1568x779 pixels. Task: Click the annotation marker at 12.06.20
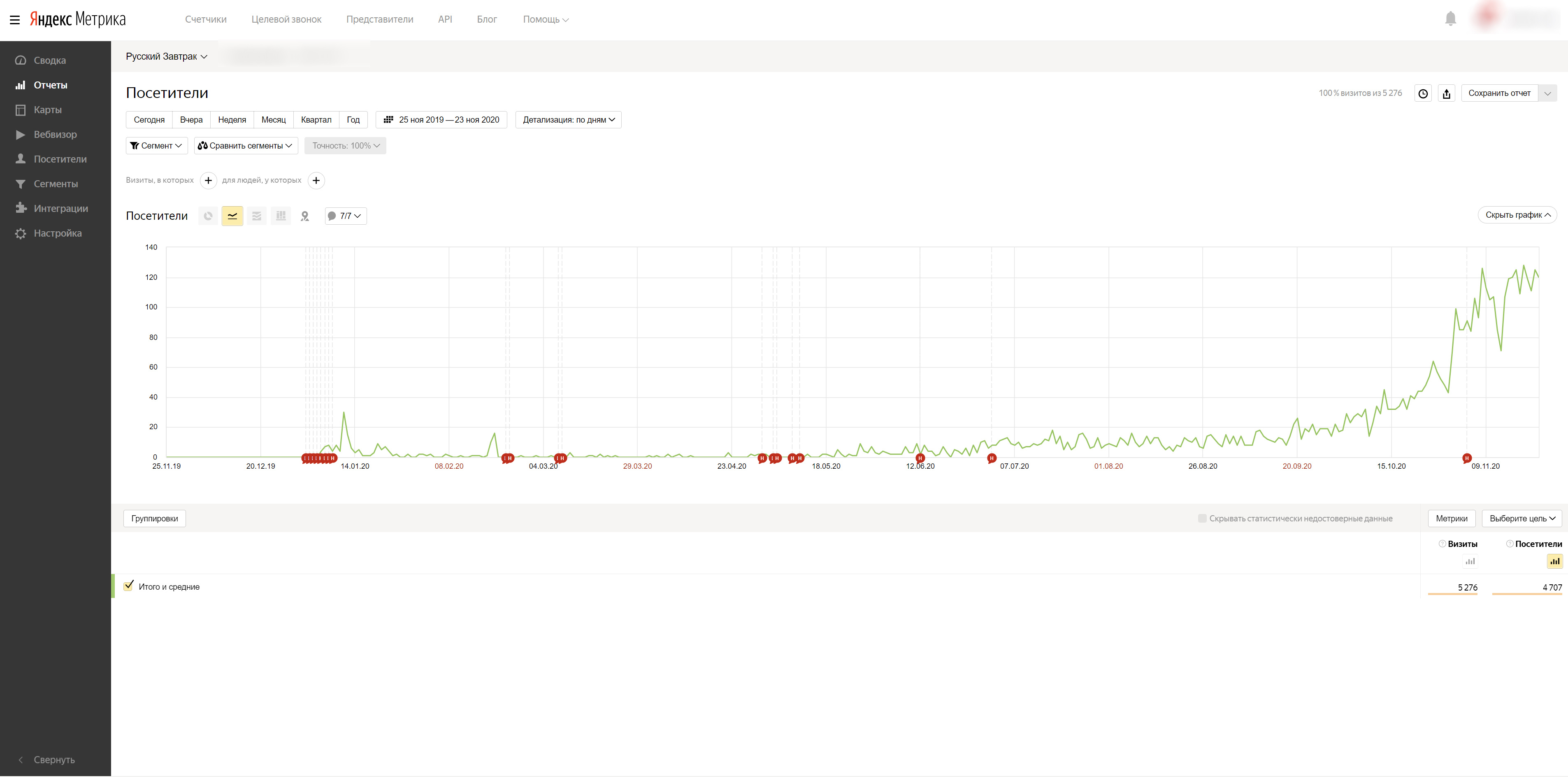(920, 458)
